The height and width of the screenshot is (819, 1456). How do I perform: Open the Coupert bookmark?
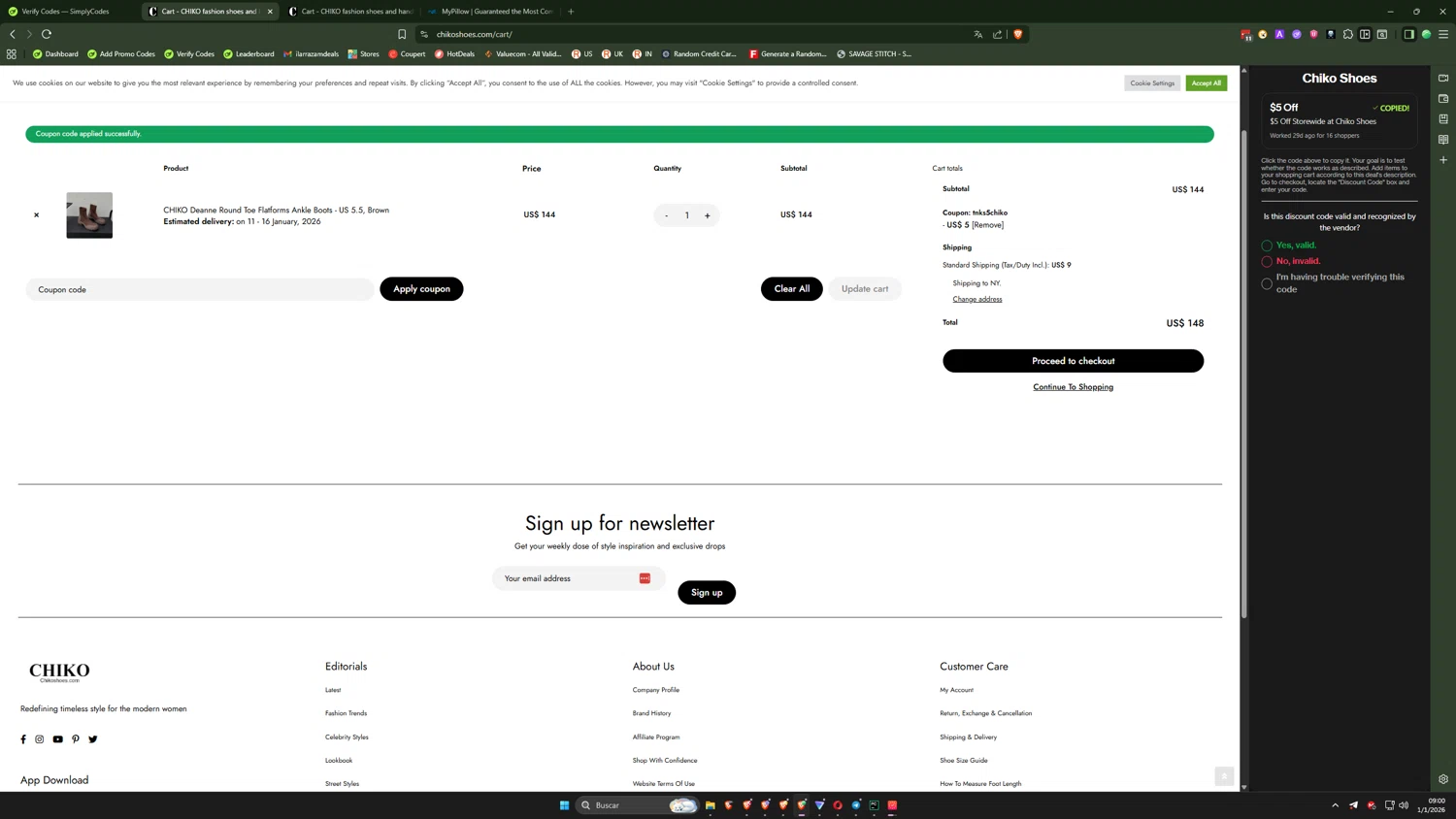[x=407, y=54]
